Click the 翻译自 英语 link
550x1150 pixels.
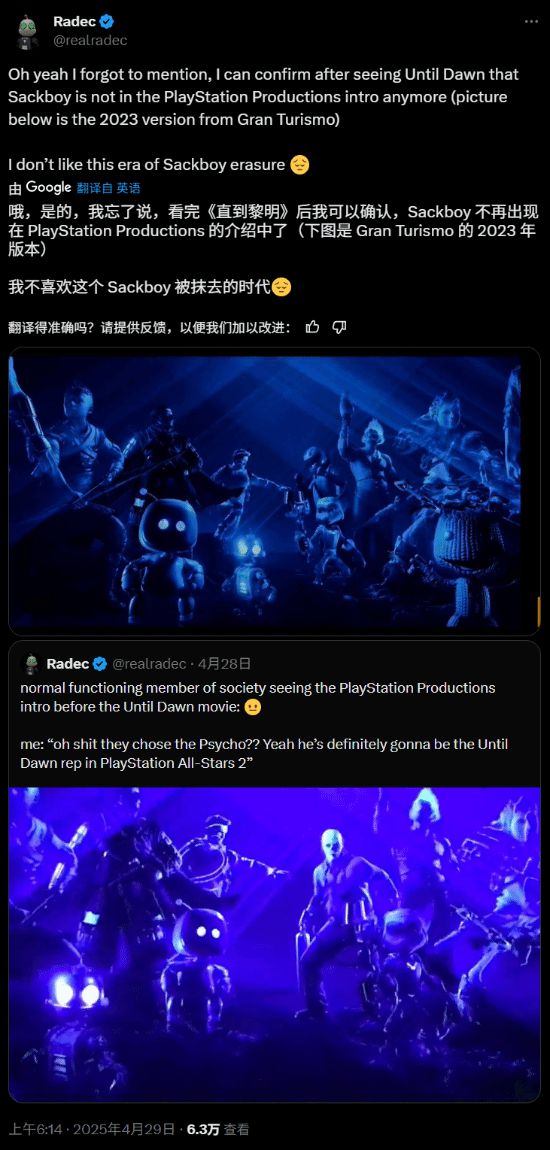109,188
